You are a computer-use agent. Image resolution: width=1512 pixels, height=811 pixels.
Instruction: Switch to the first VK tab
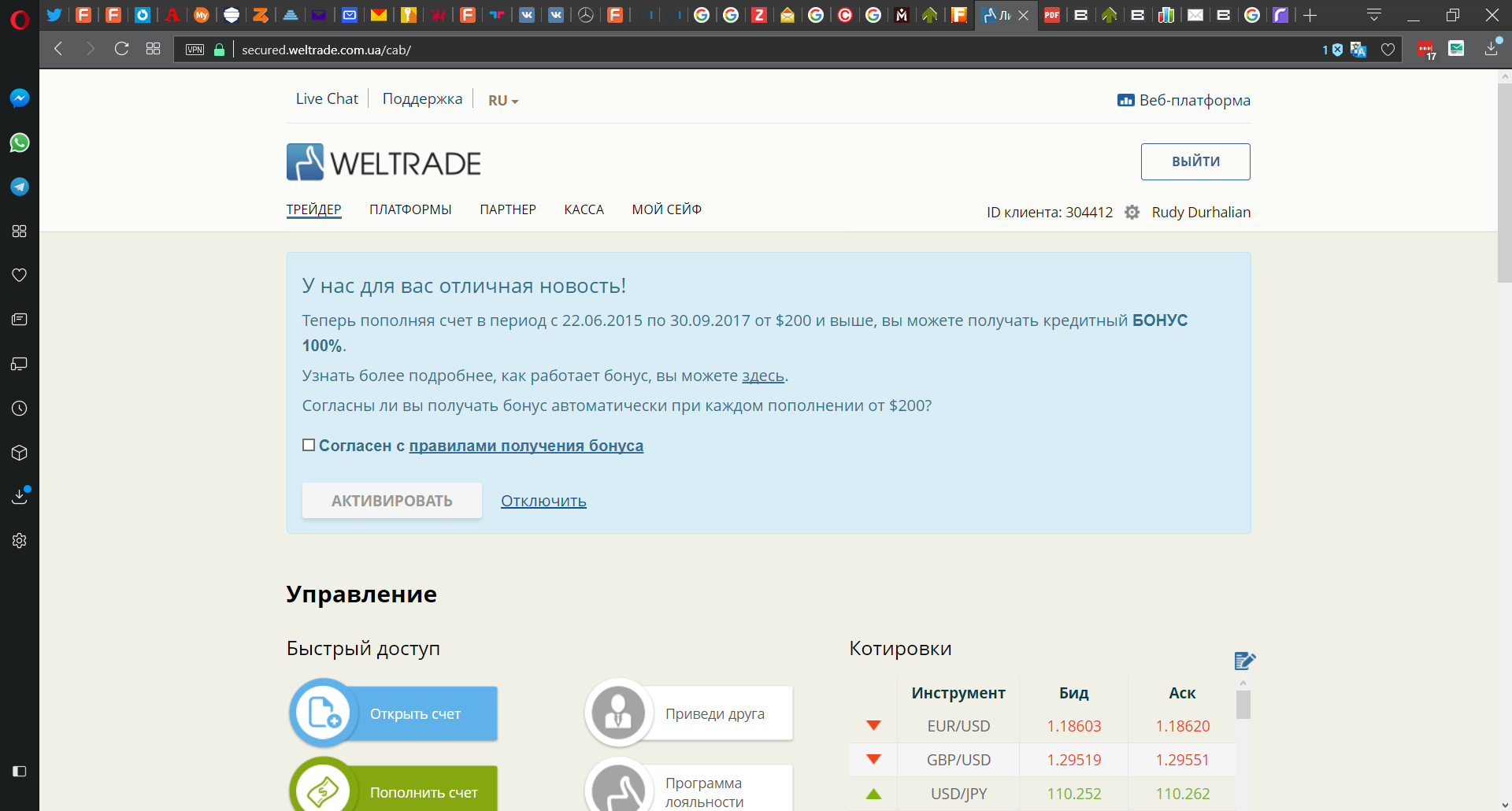click(x=527, y=15)
